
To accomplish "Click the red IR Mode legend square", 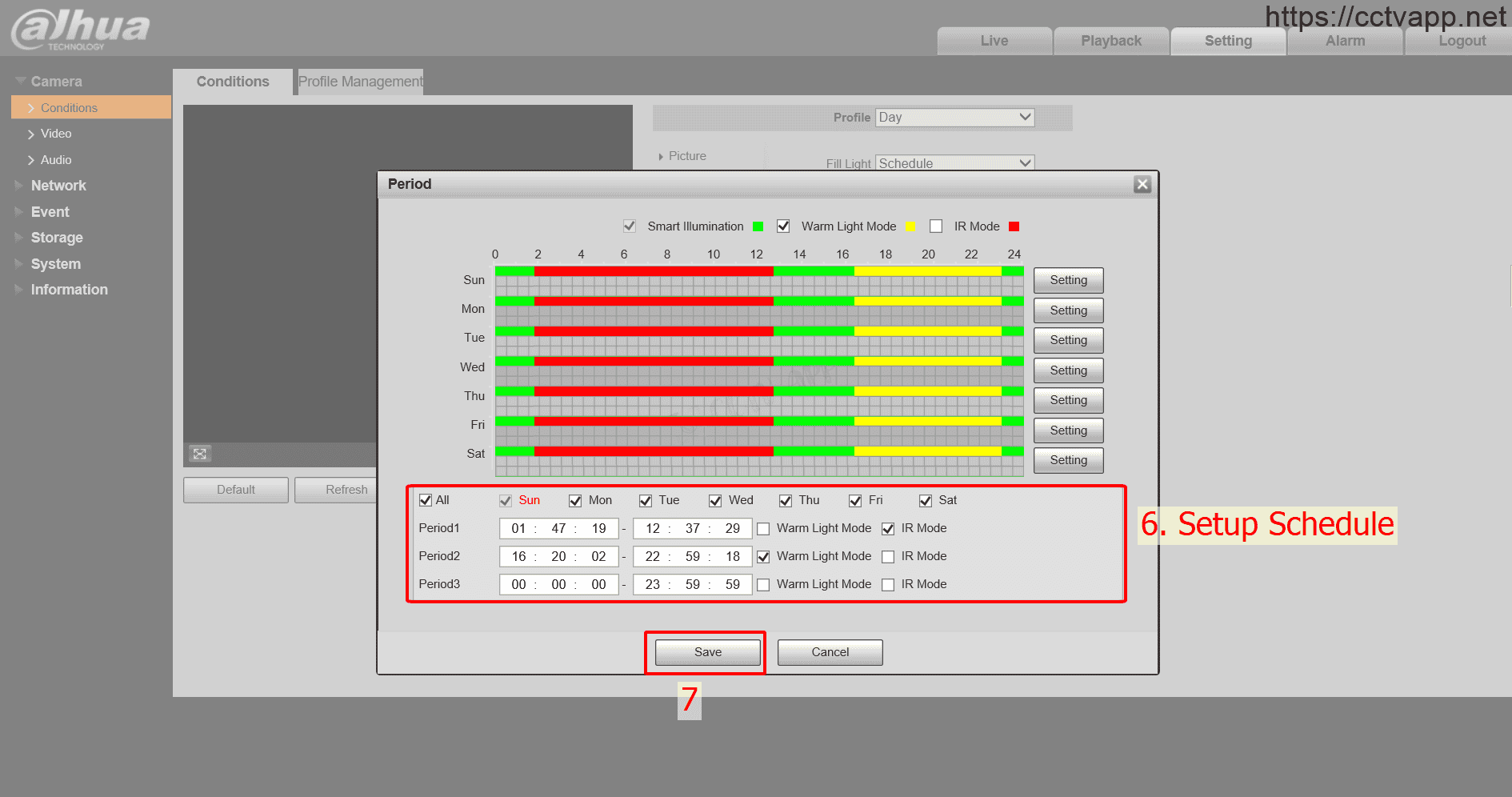I will (1014, 226).
